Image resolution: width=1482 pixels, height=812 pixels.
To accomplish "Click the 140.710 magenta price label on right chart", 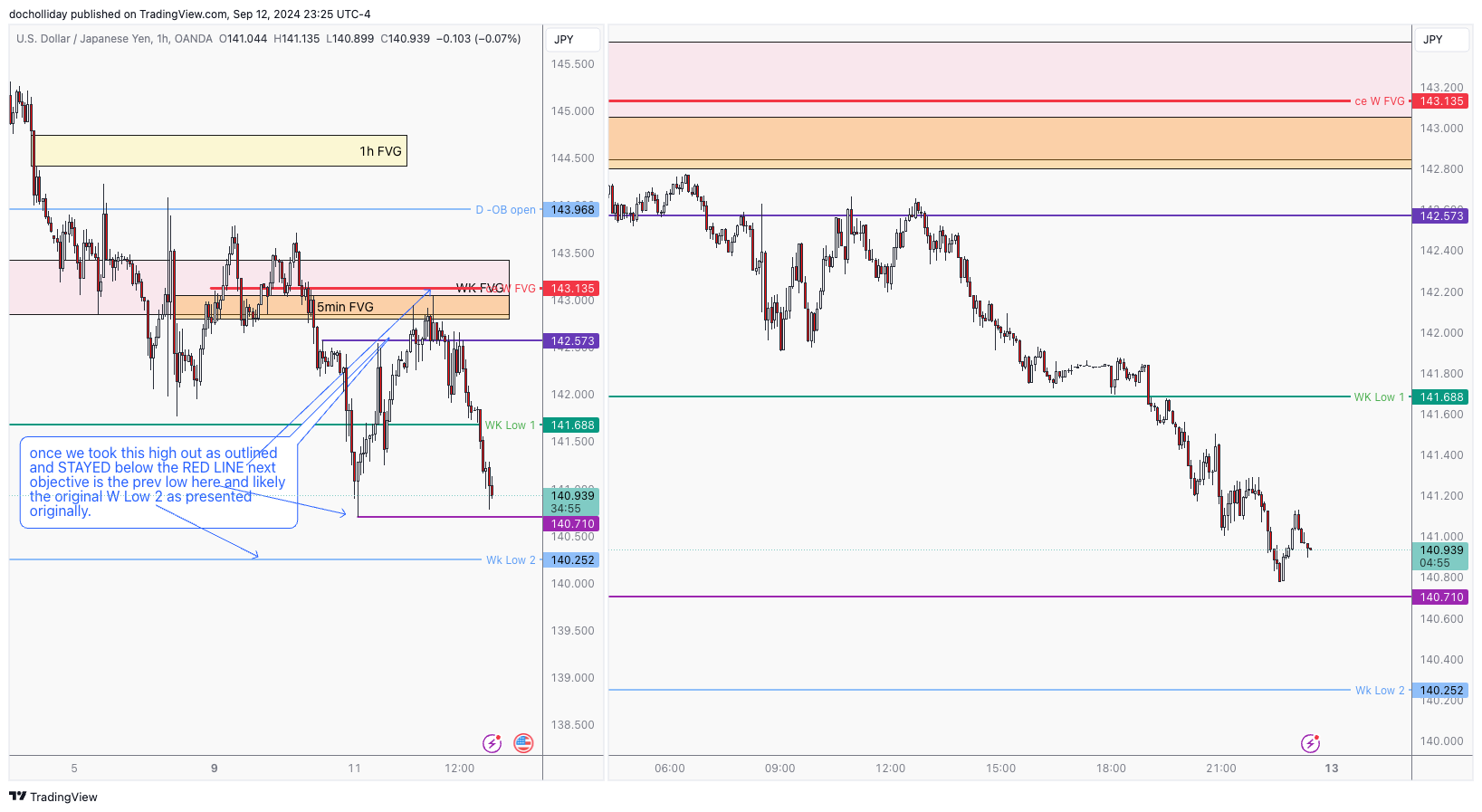I will (1440, 597).
